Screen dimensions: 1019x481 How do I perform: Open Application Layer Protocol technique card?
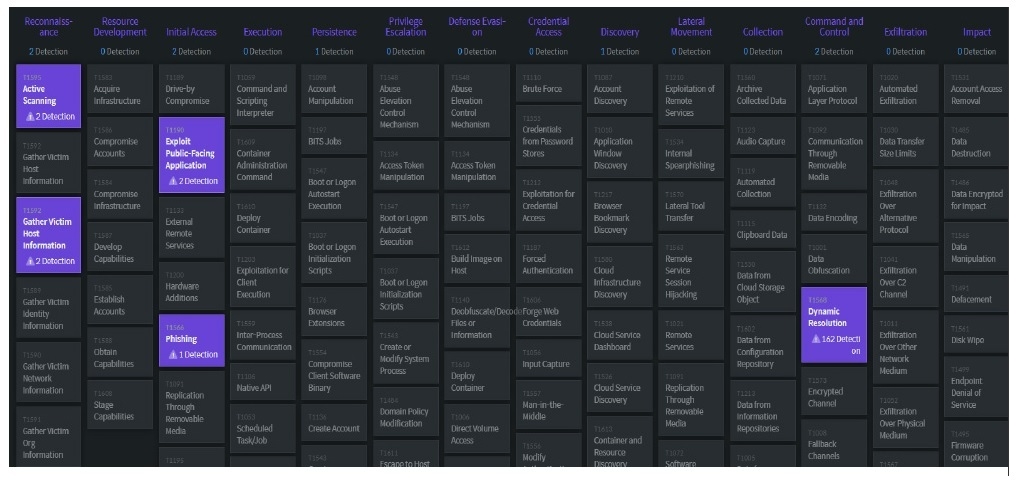pos(834,93)
